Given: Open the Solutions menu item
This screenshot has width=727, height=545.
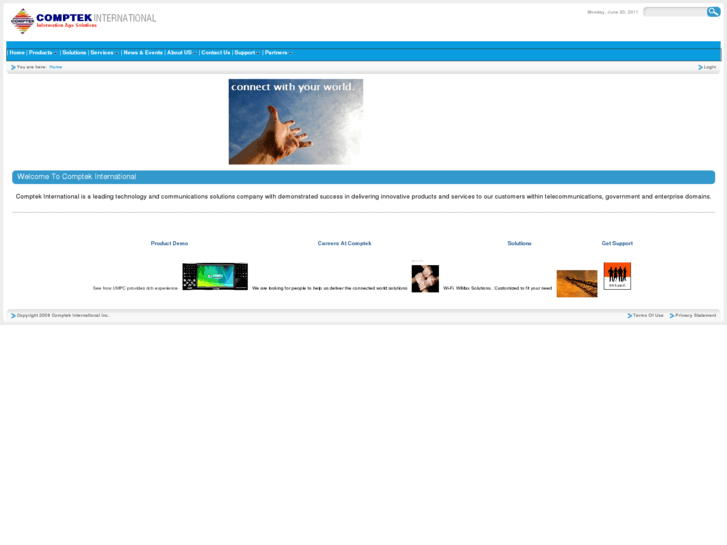Looking at the screenshot, I should 74,53.
